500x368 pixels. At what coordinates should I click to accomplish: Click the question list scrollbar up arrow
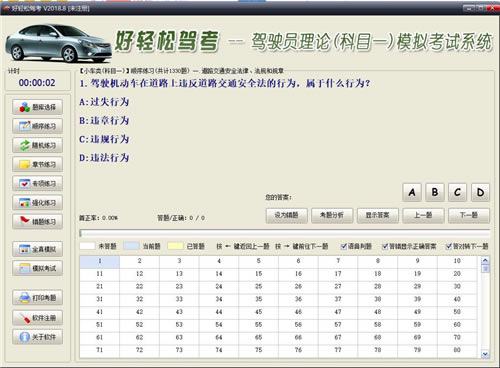pyautogui.click(x=485, y=260)
